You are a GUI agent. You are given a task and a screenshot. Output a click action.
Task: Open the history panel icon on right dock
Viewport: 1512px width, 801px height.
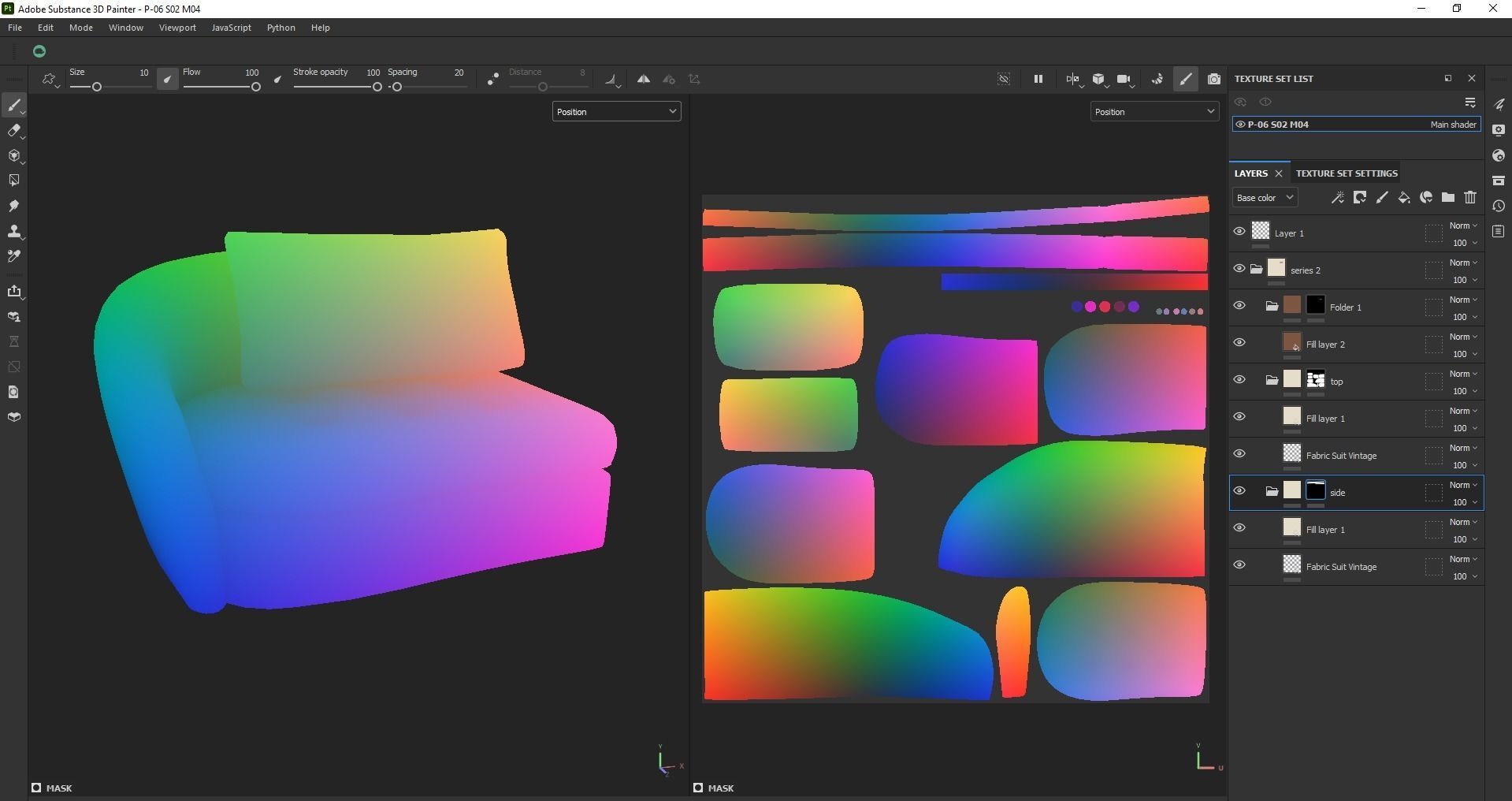(1499, 206)
